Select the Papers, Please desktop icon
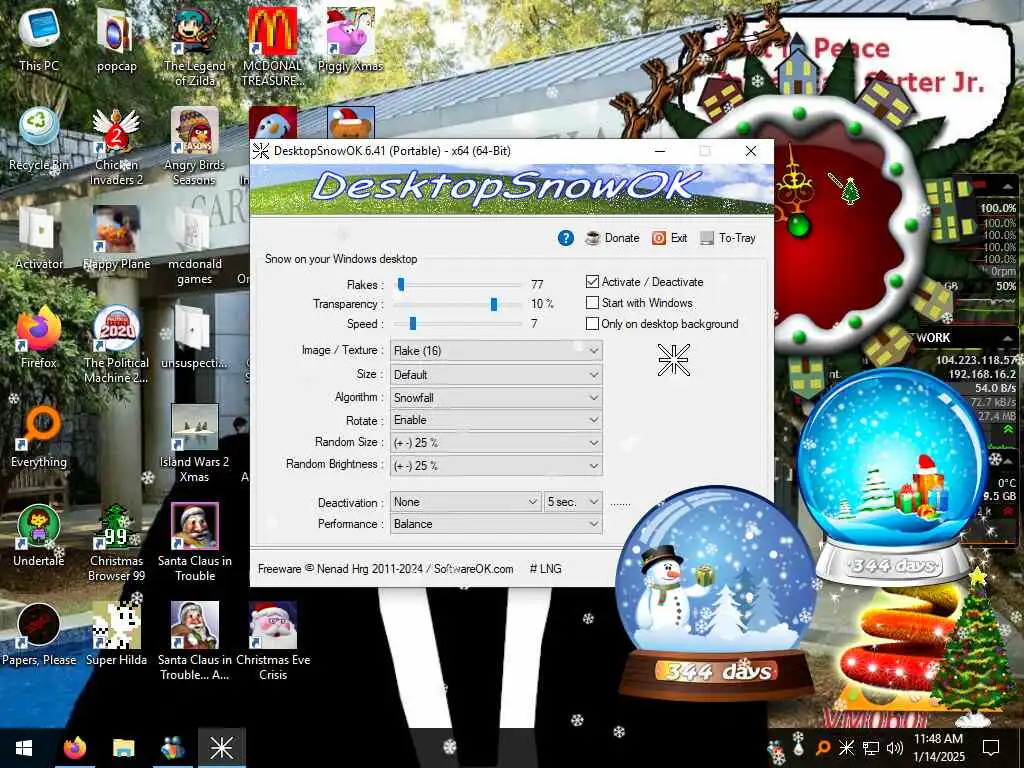 coord(39,635)
